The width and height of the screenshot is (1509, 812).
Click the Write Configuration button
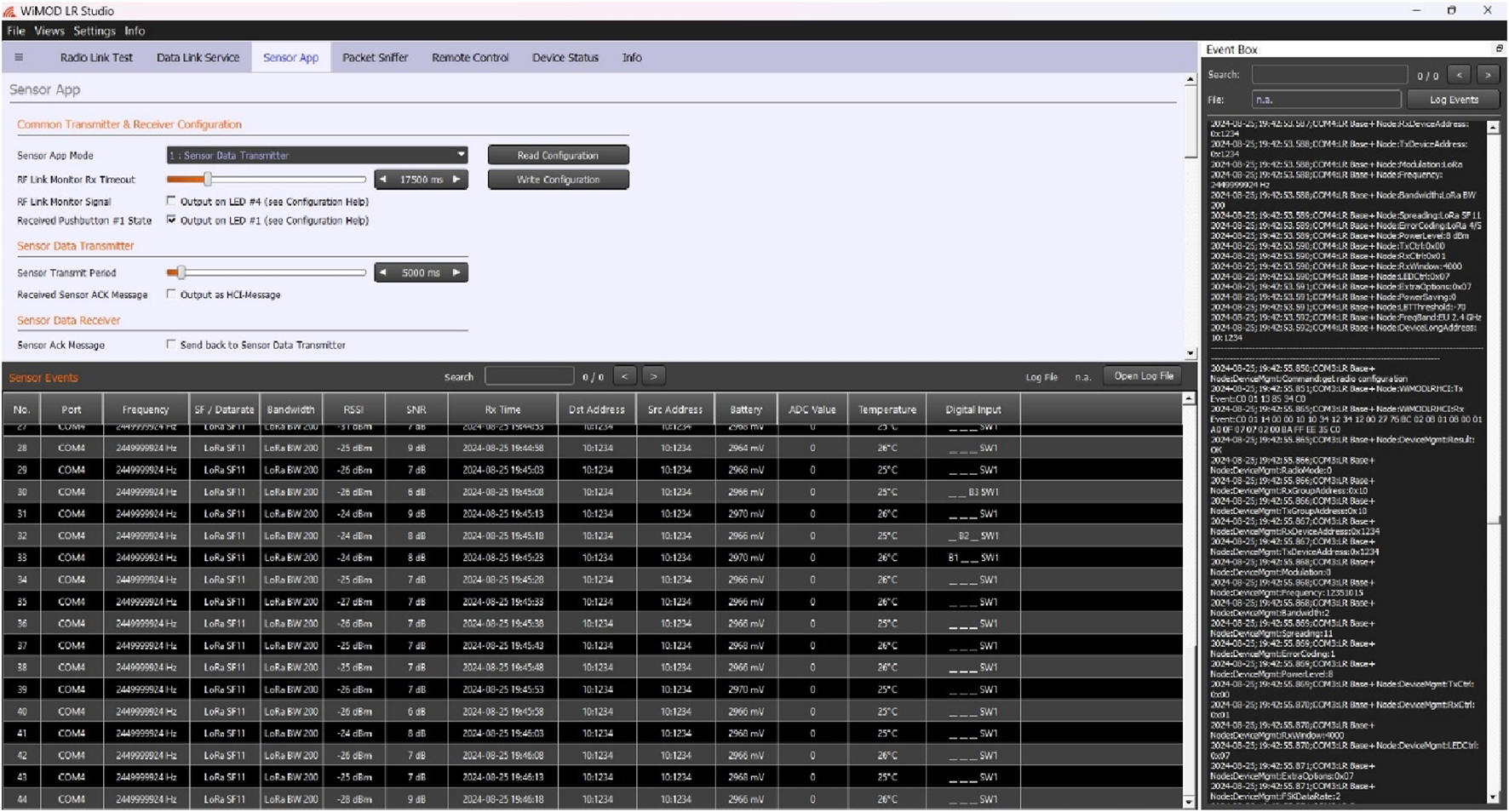(x=558, y=180)
